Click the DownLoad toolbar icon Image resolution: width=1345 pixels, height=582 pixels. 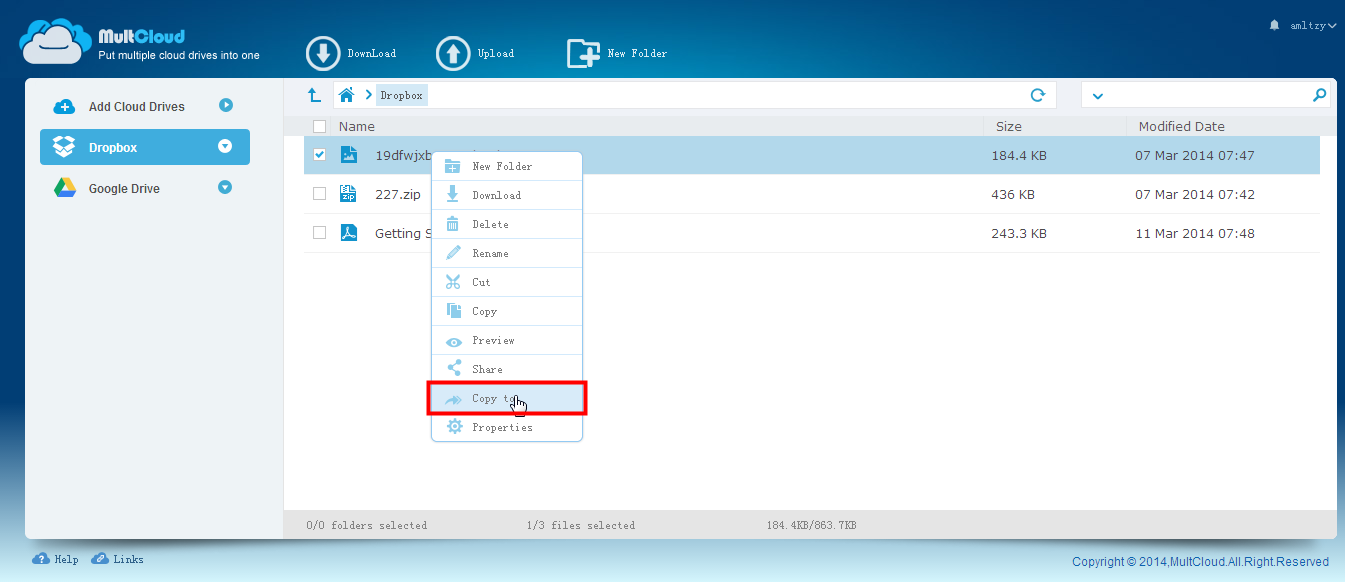click(x=323, y=53)
